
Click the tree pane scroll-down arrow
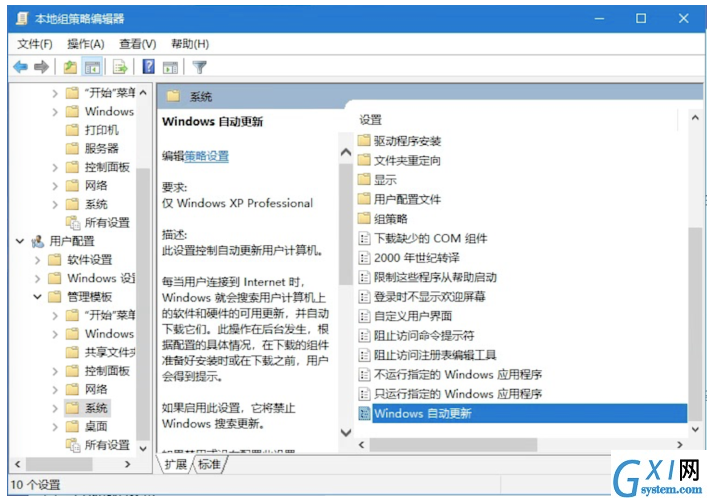(x=143, y=449)
